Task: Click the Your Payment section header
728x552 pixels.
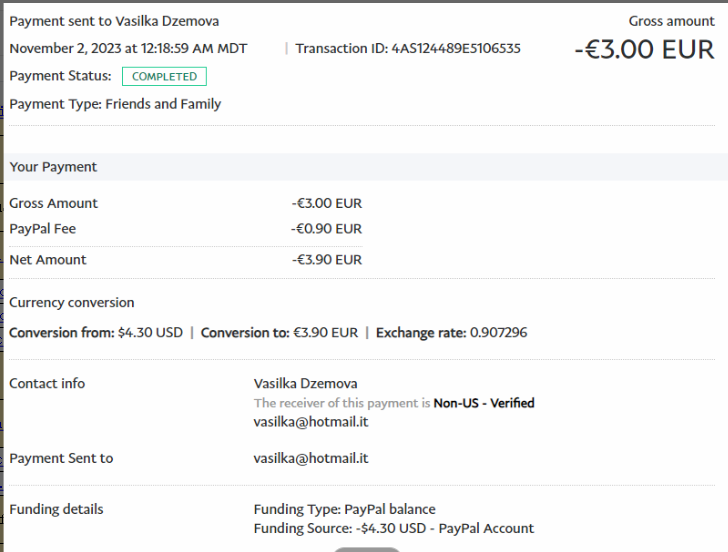Action: 53,167
